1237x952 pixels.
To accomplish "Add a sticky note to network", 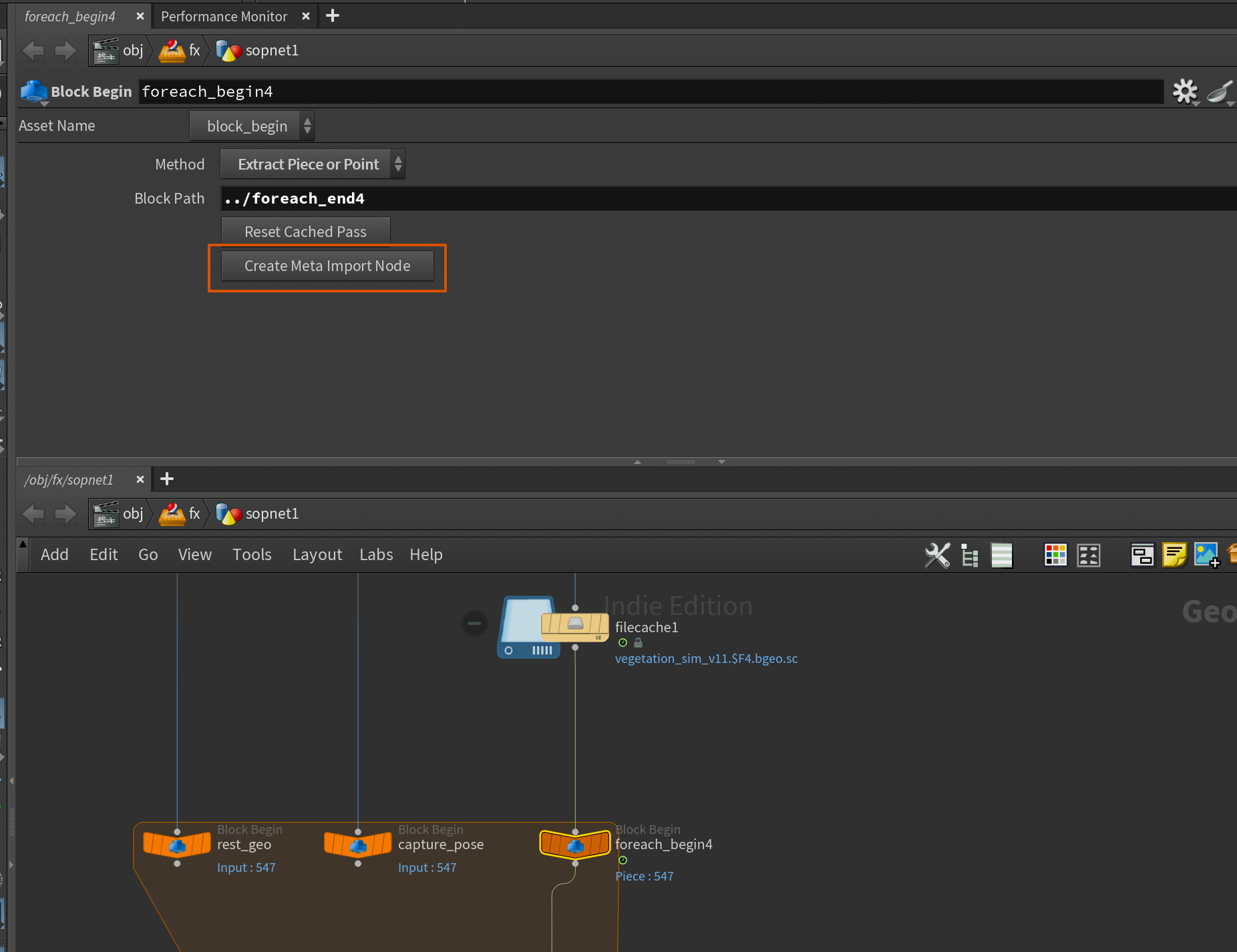I will pos(1174,555).
